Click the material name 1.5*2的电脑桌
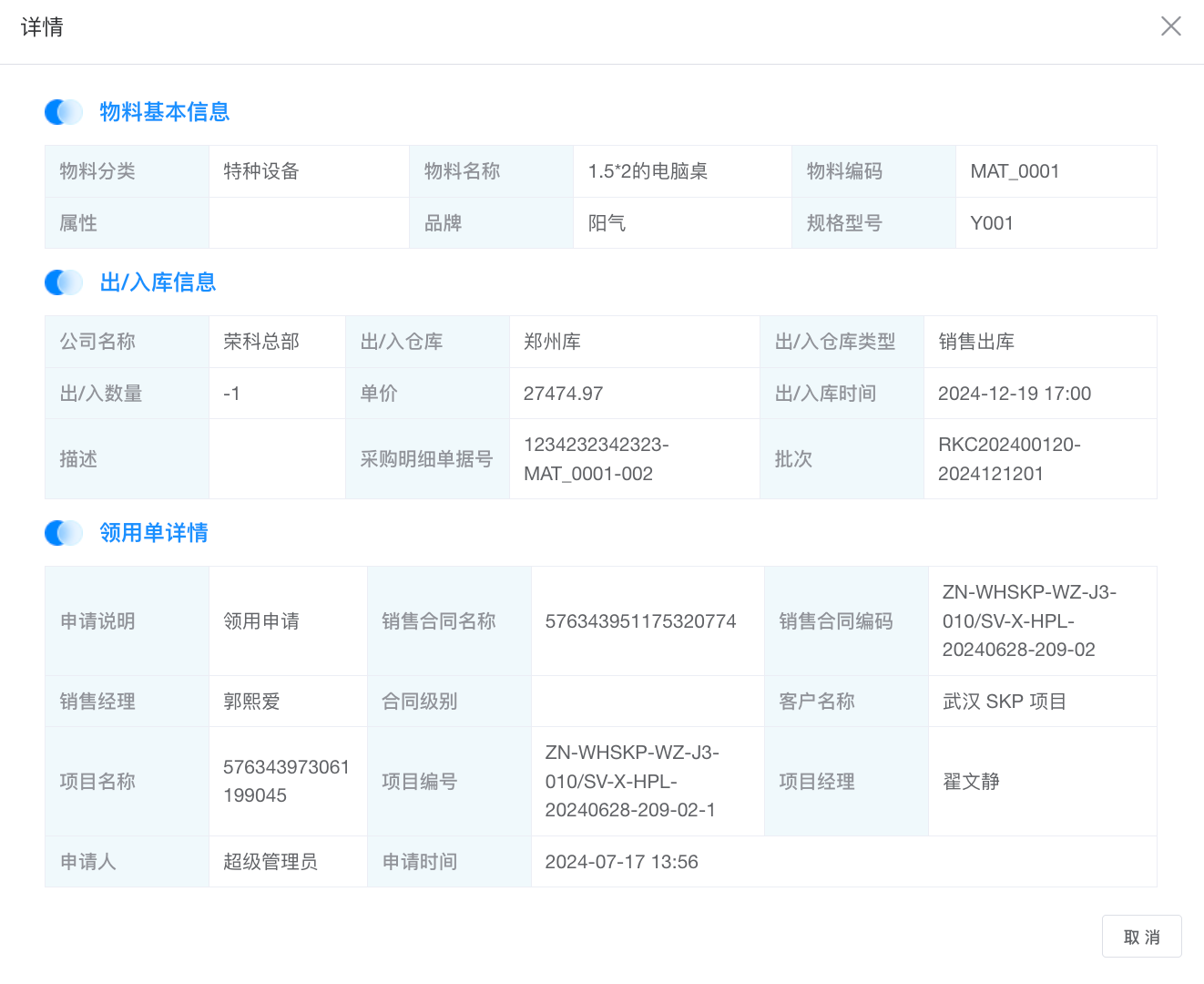This screenshot has width=1204, height=984. pos(648,171)
